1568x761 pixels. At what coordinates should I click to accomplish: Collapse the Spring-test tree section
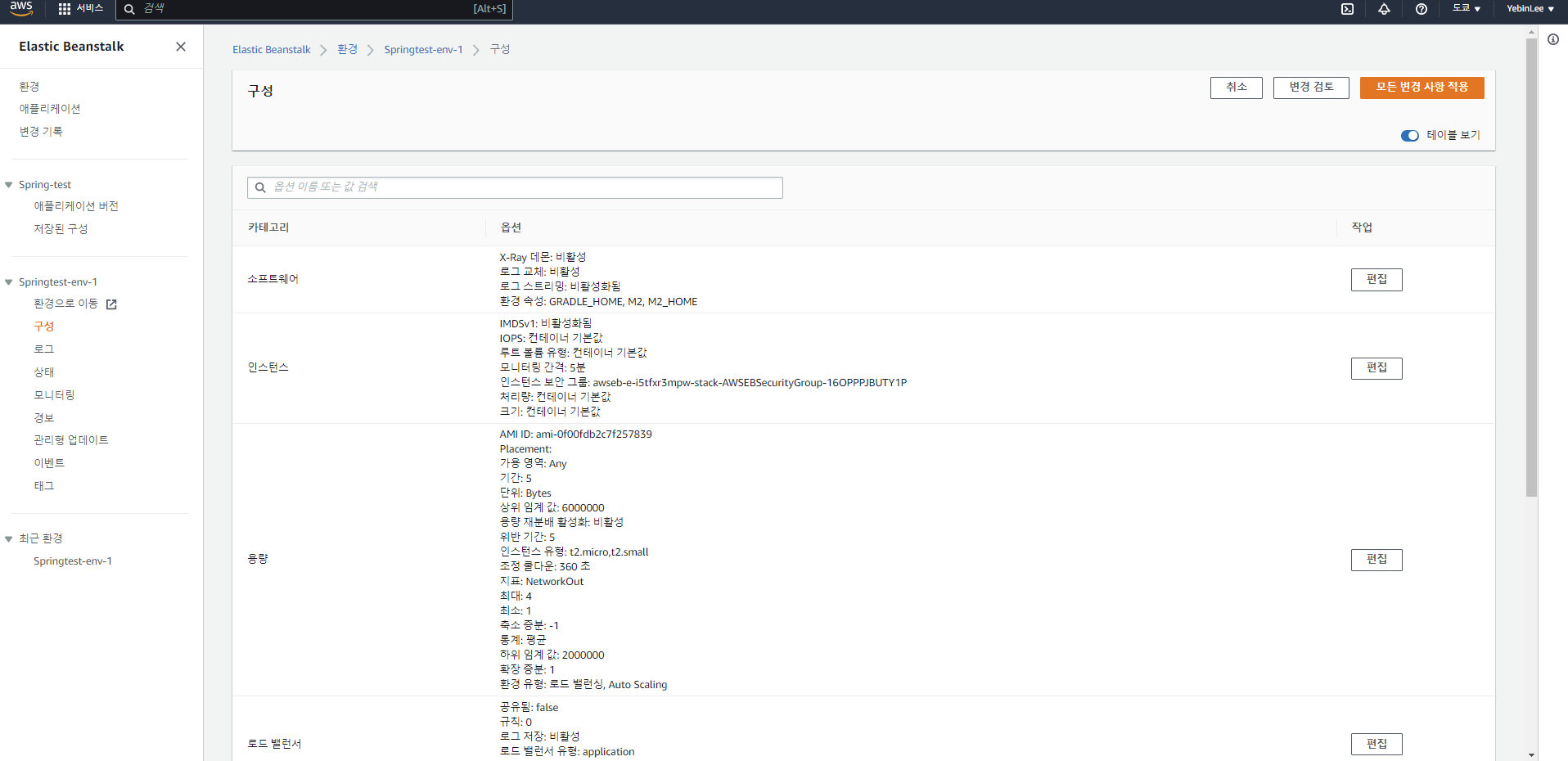pos(9,185)
